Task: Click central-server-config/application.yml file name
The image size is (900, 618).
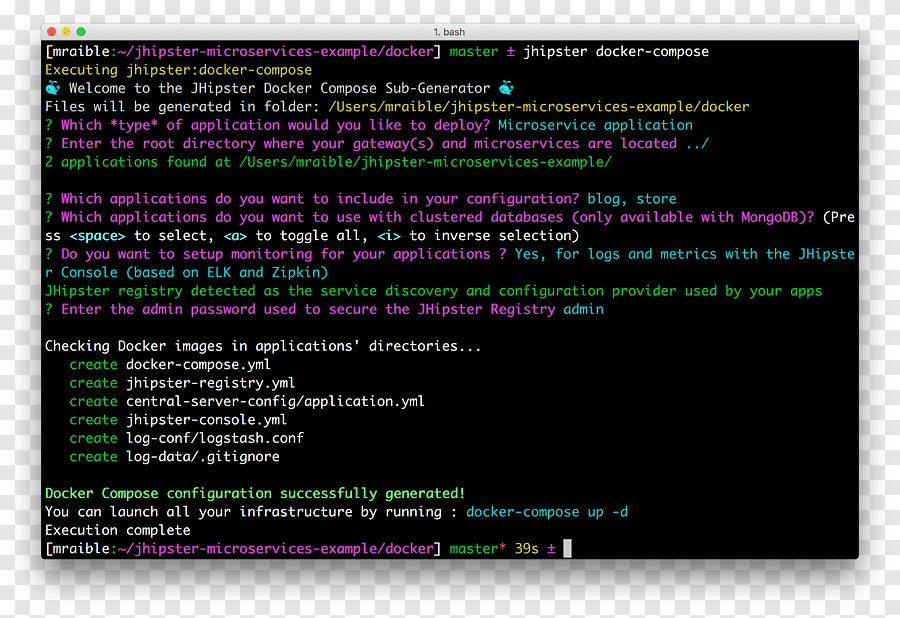Action: [x=275, y=402]
